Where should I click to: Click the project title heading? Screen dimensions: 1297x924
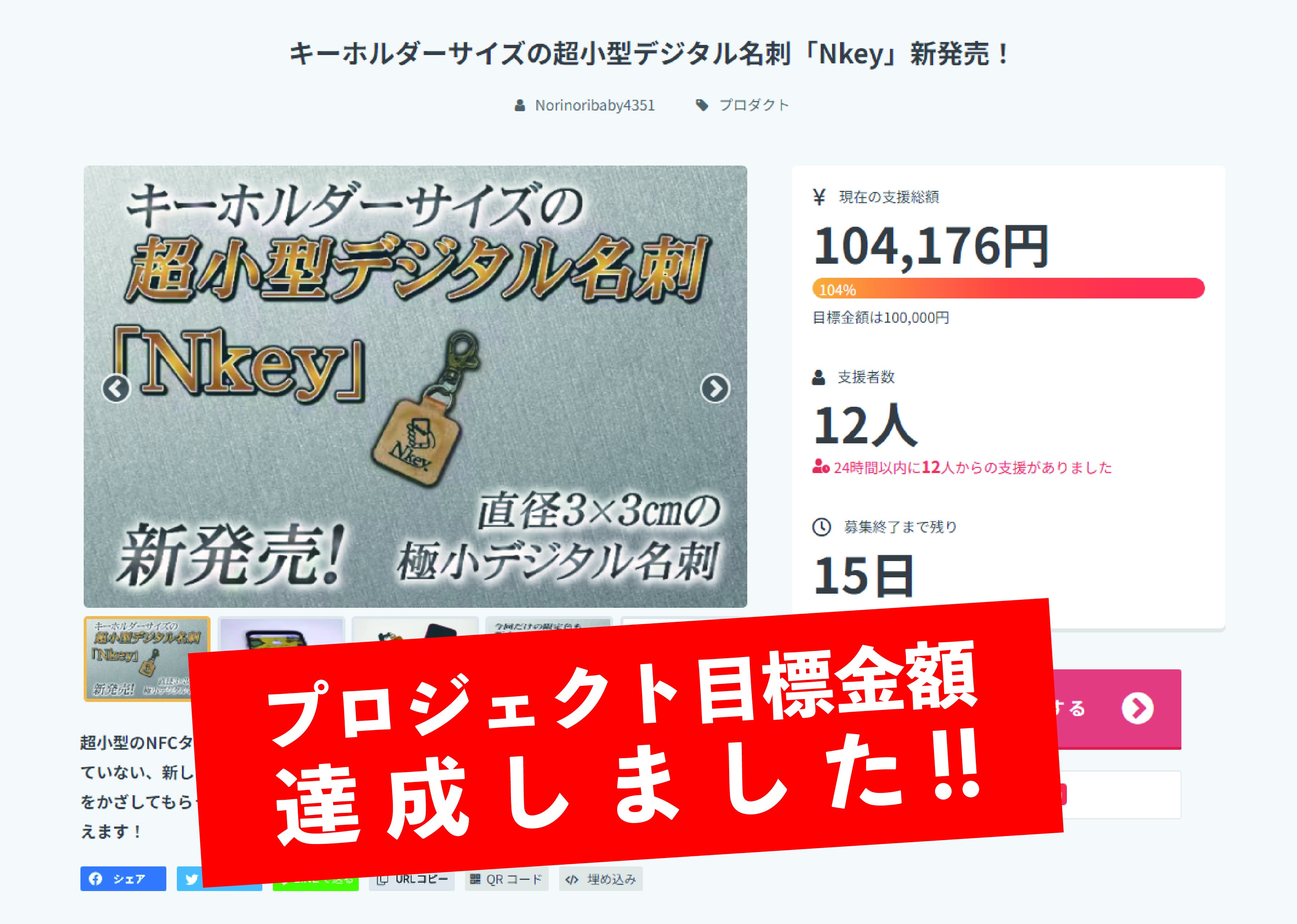pyautogui.click(x=649, y=54)
